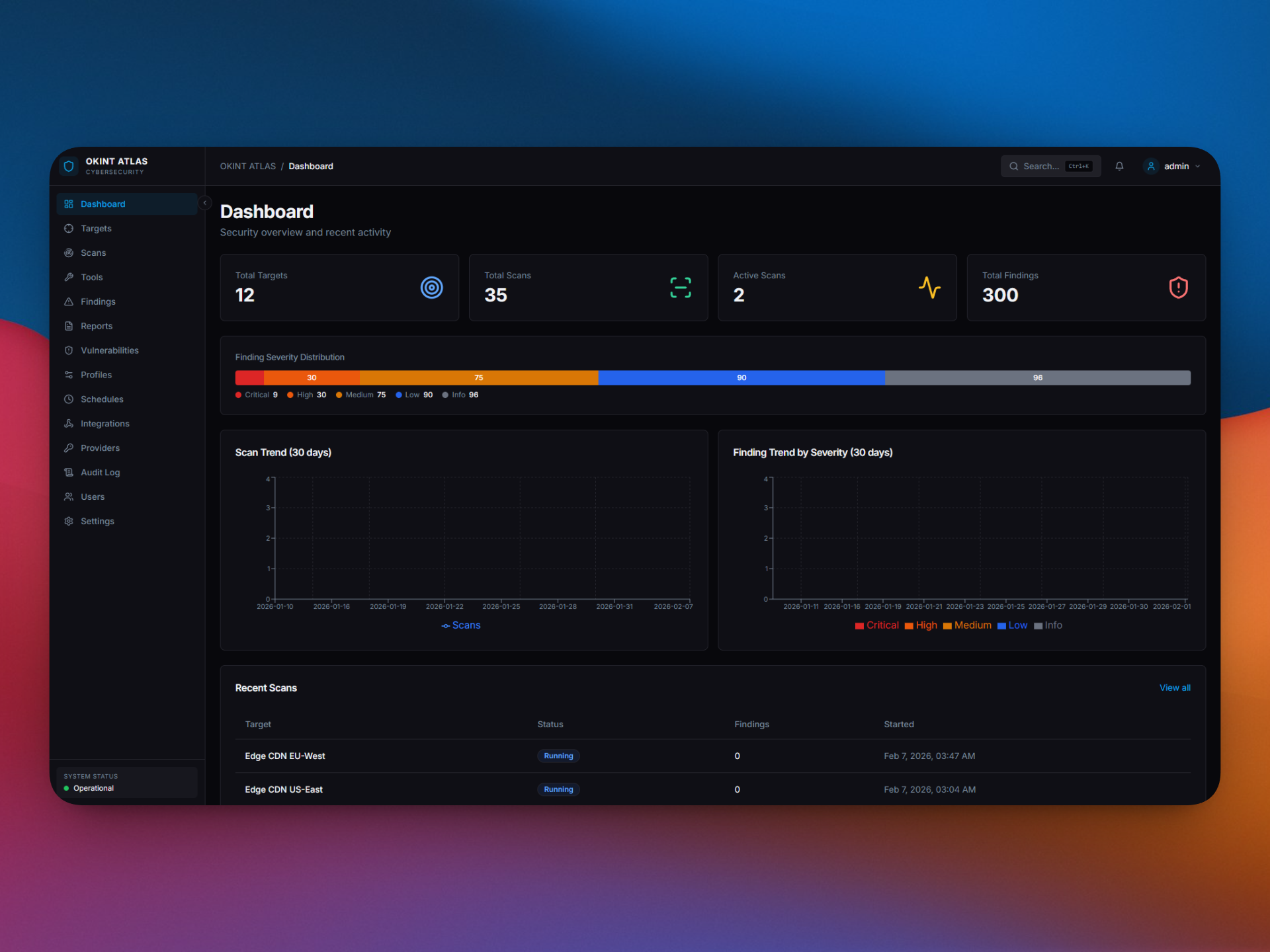This screenshot has height=952, width=1270.
Task: Open the Schedules section
Action: pyautogui.click(x=102, y=399)
